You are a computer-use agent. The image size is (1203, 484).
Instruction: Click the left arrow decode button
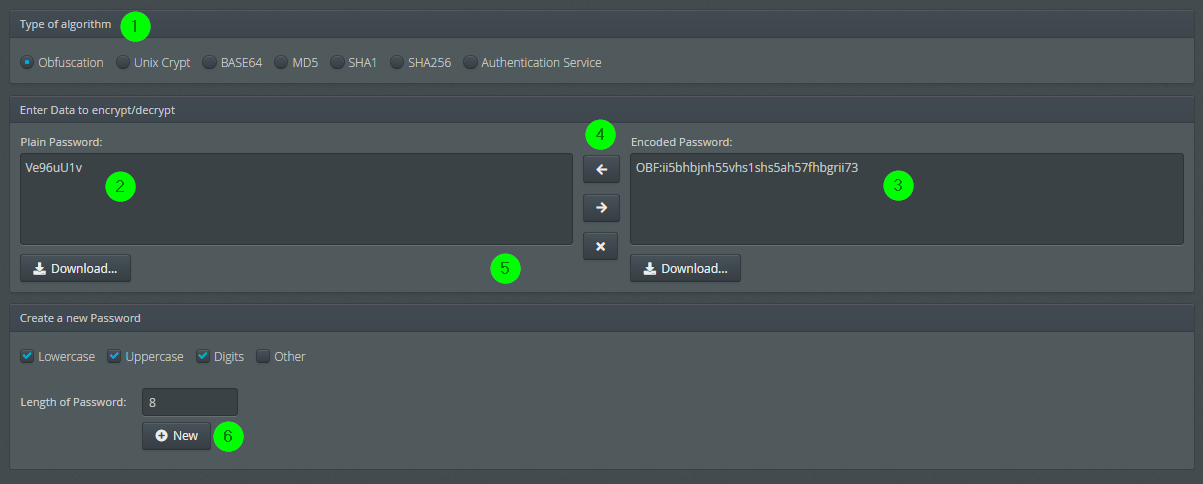click(601, 169)
